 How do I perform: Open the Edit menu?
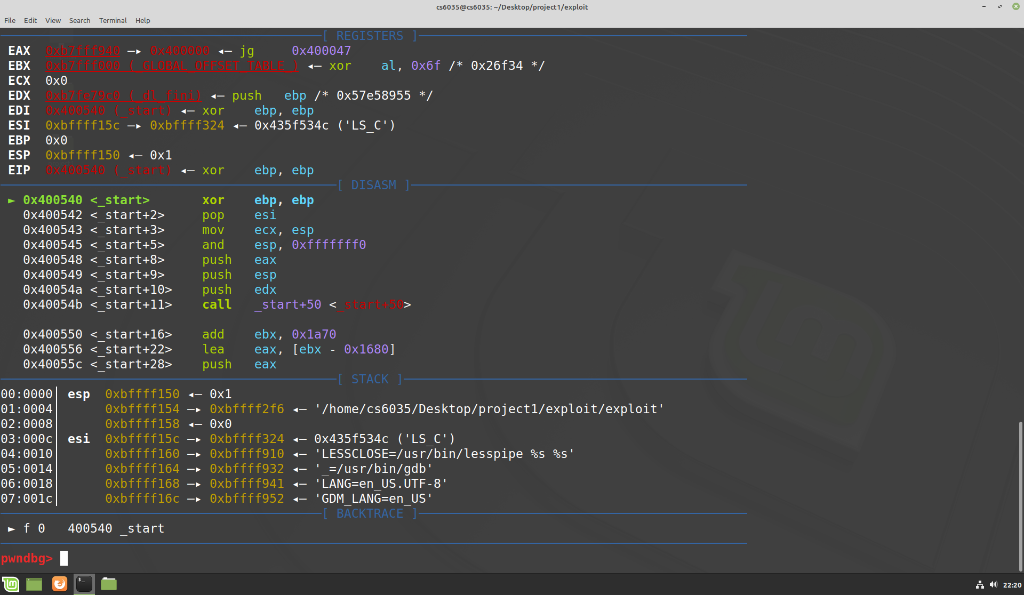(x=29, y=19)
